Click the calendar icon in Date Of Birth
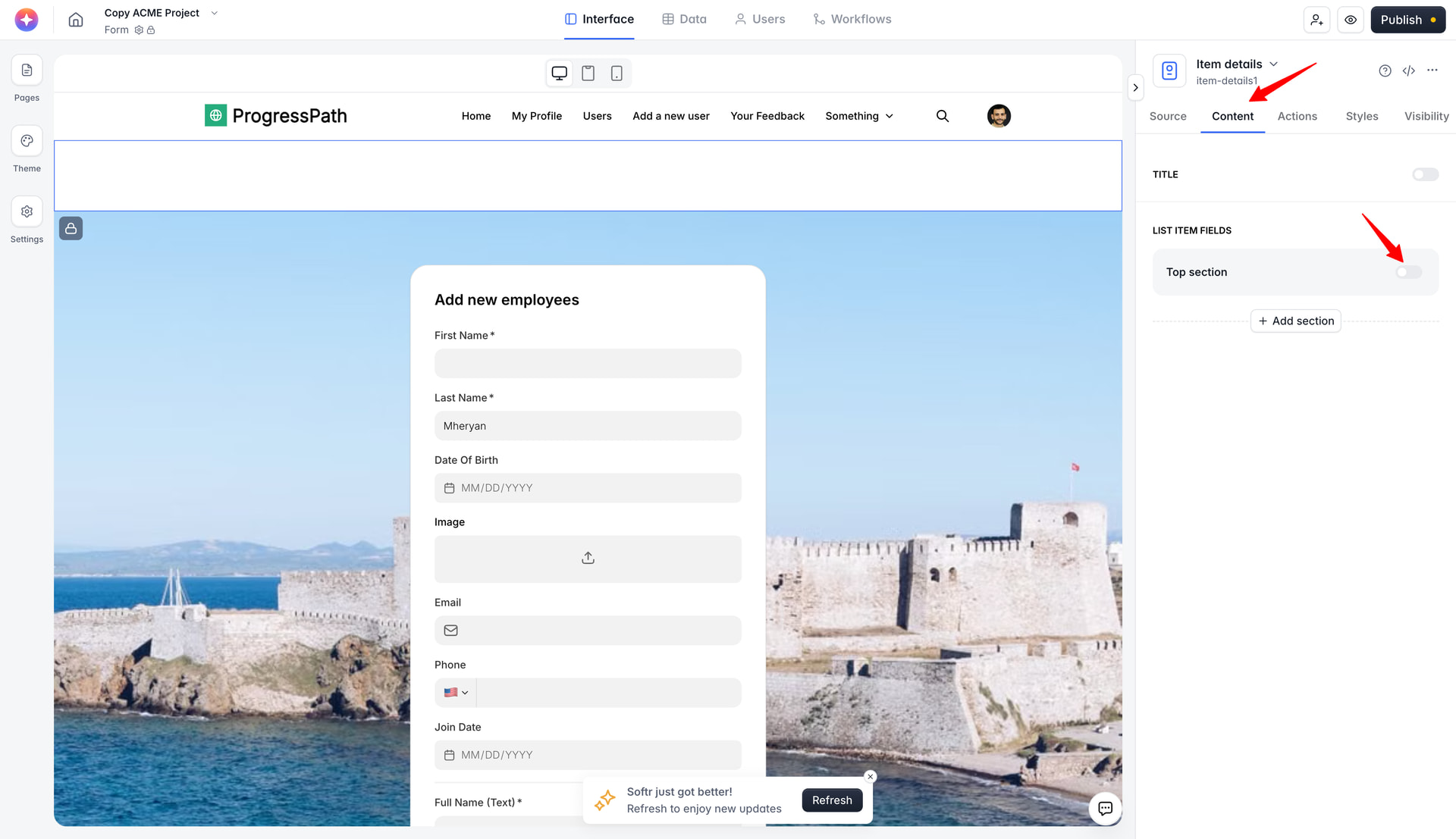 449,488
